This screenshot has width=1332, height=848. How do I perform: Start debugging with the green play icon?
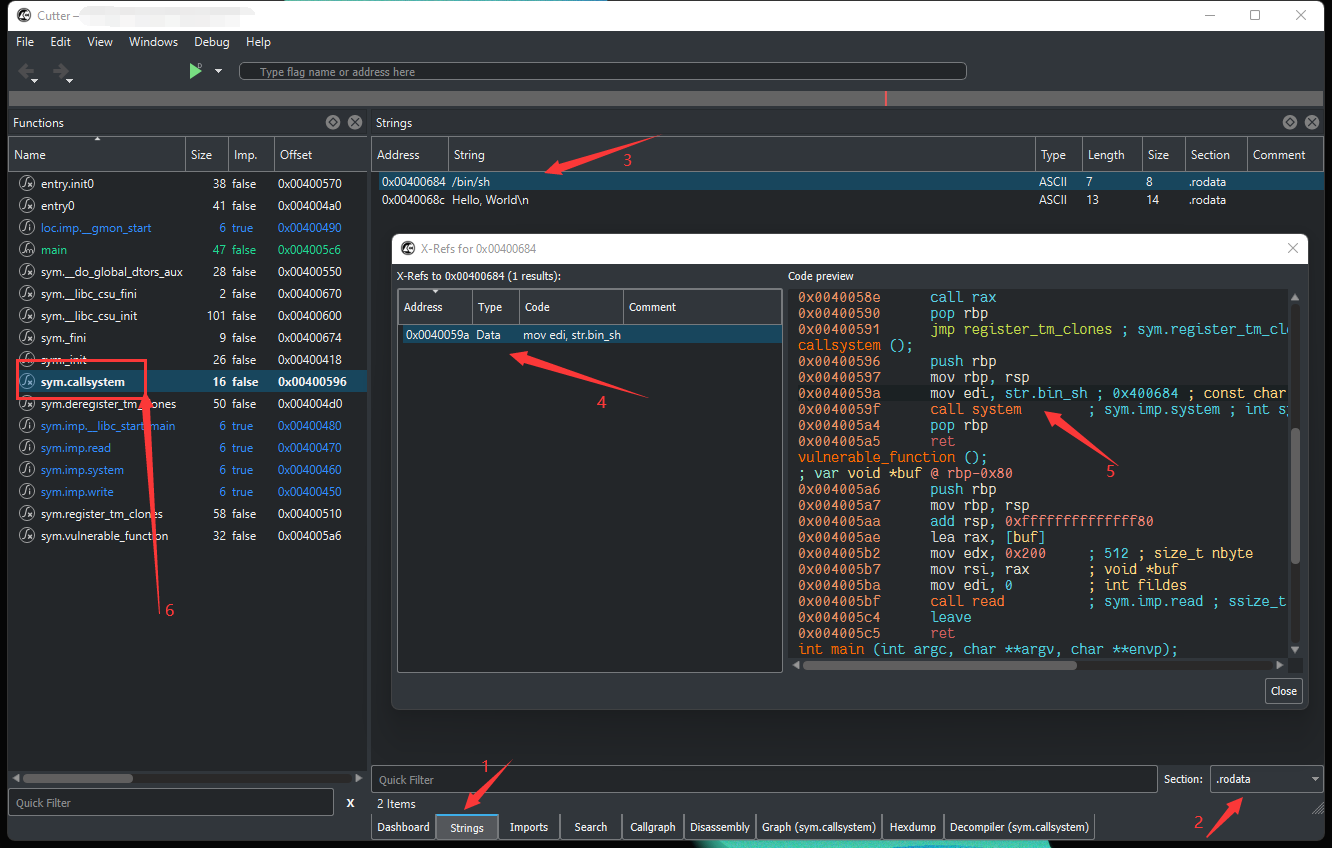tap(196, 71)
